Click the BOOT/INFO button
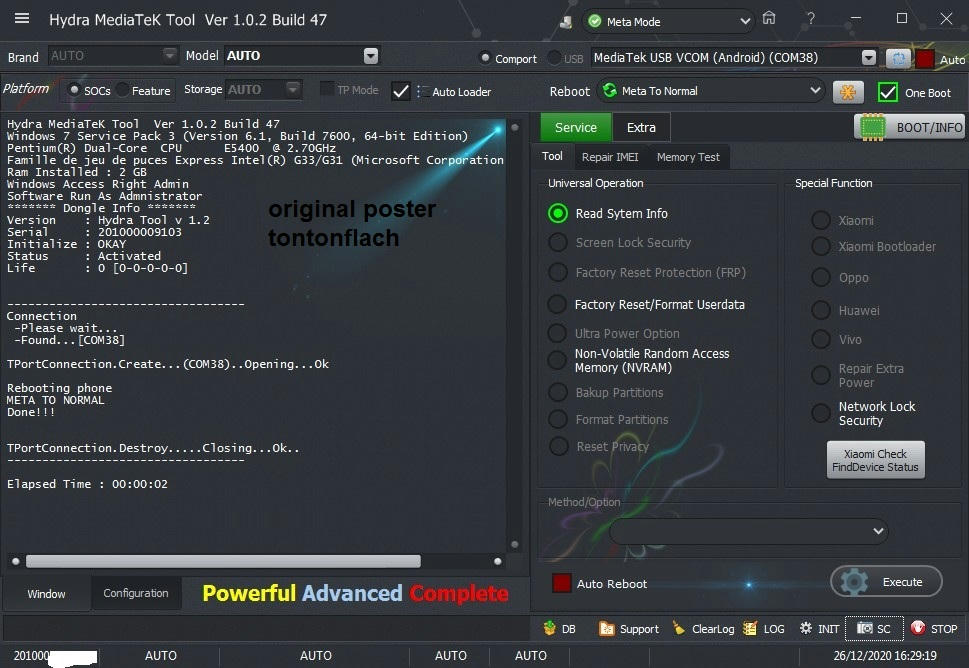This screenshot has height=668, width=969. pos(910,127)
